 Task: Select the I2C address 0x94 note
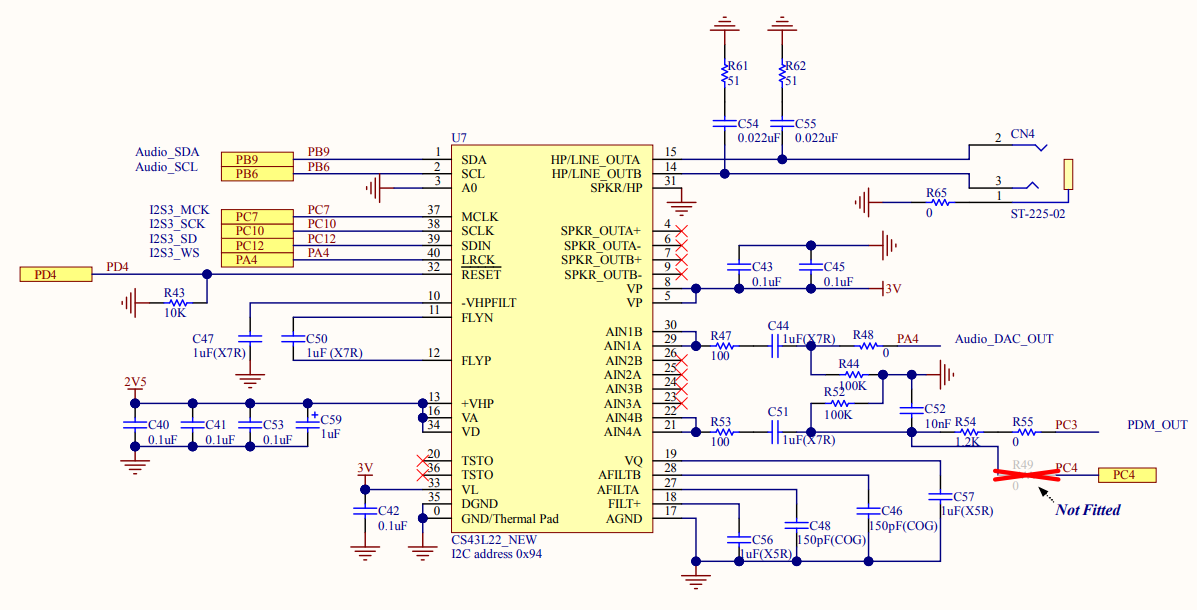tap(496, 554)
